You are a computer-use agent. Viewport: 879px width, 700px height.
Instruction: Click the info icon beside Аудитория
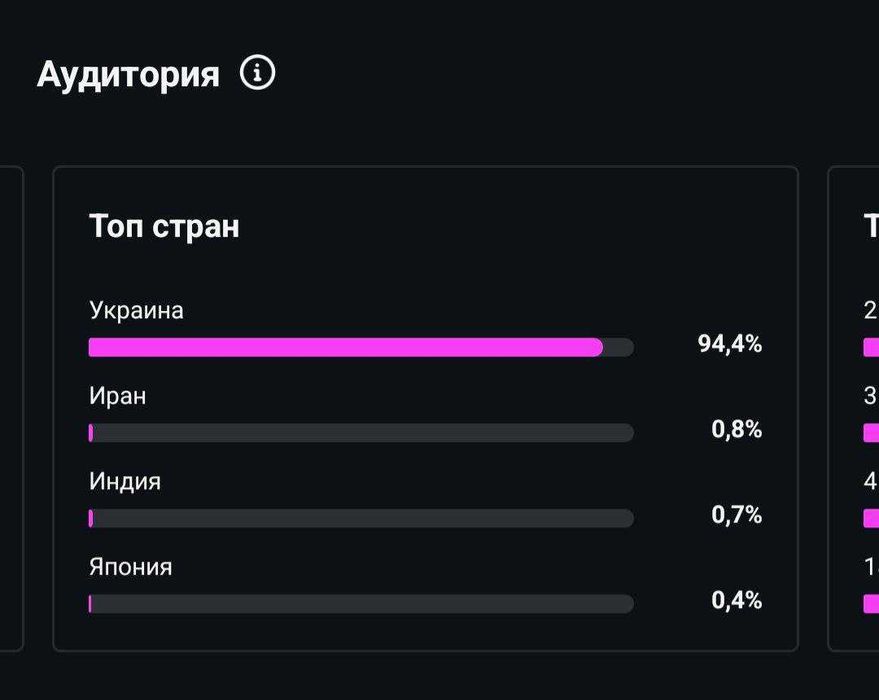(x=257, y=73)
